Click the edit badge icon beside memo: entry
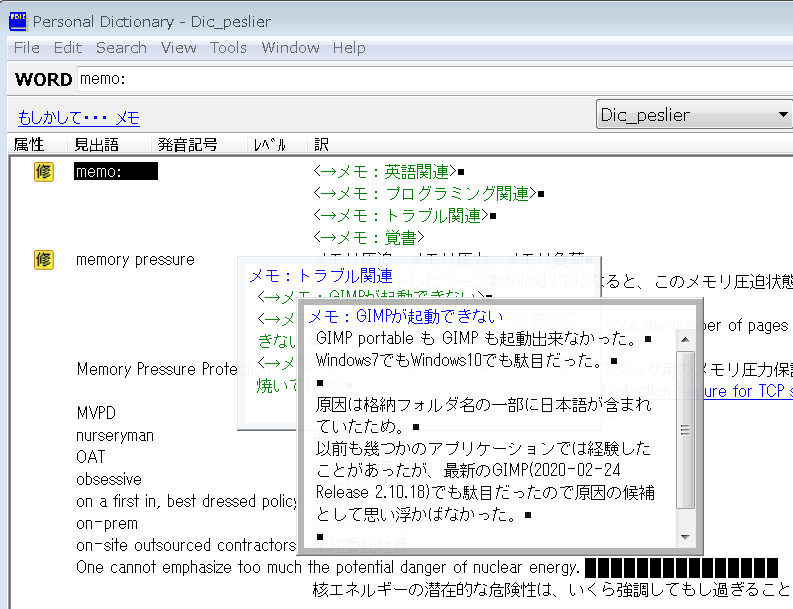This screenshot has height=609, width=793. coord(43,172)
